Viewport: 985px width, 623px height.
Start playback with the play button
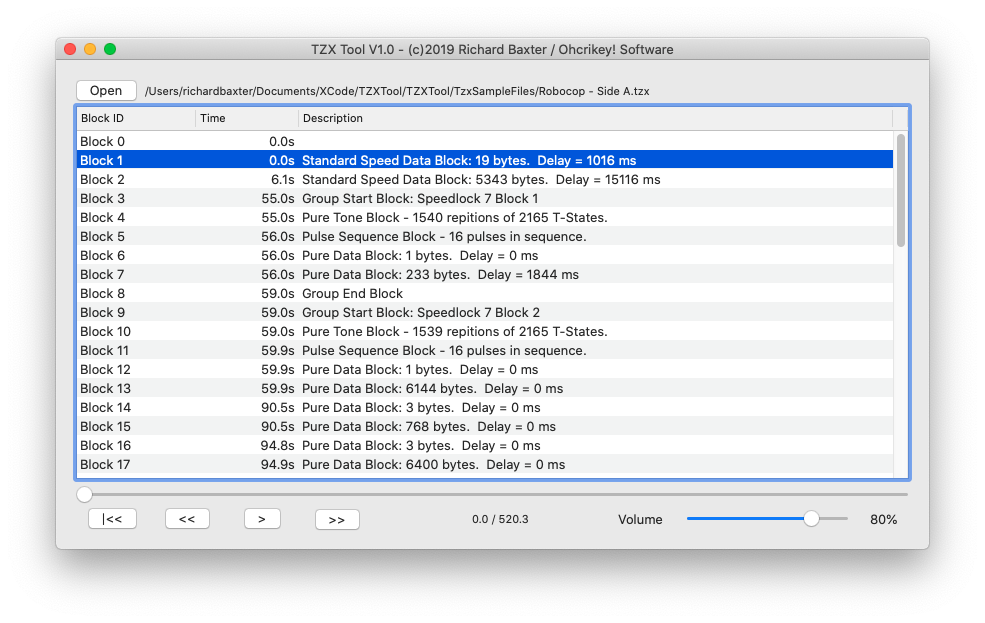point(262,518)
